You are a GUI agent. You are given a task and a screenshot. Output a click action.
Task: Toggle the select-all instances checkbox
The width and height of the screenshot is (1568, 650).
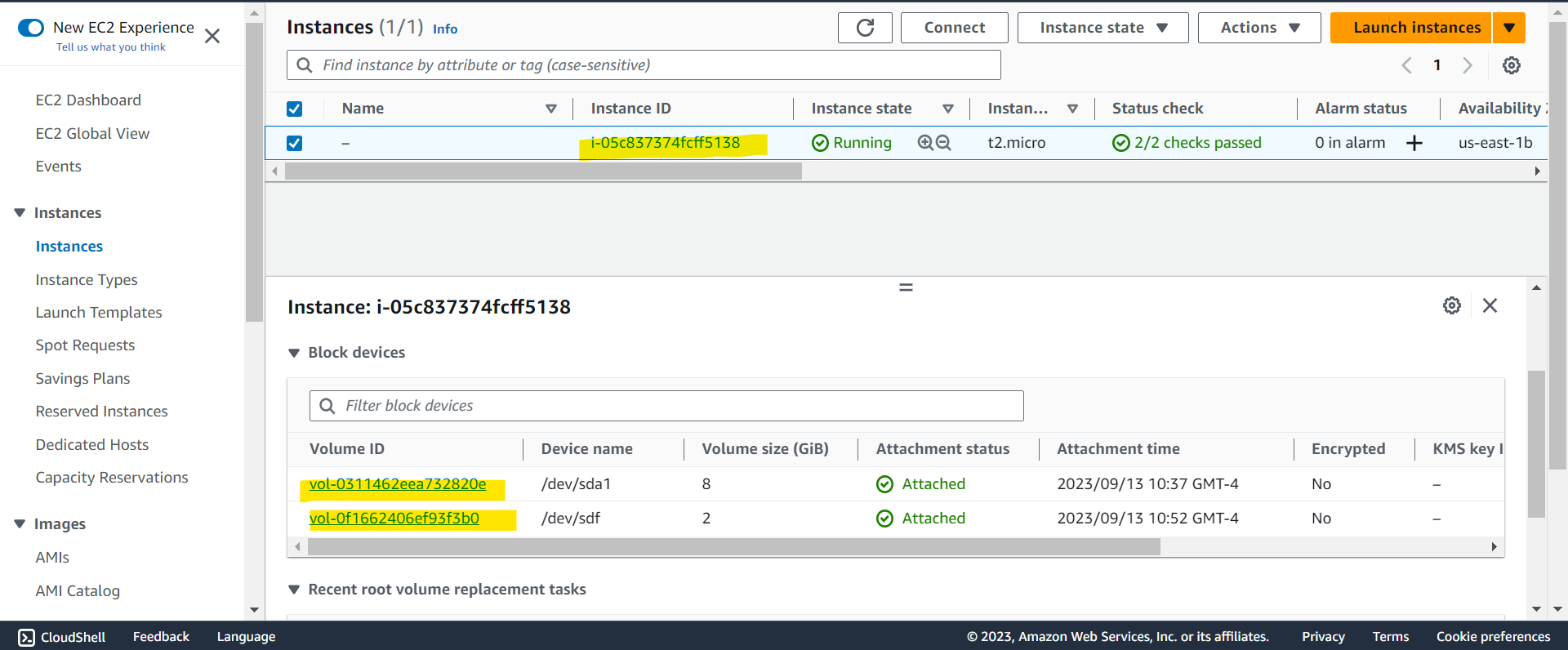(295, 109)
